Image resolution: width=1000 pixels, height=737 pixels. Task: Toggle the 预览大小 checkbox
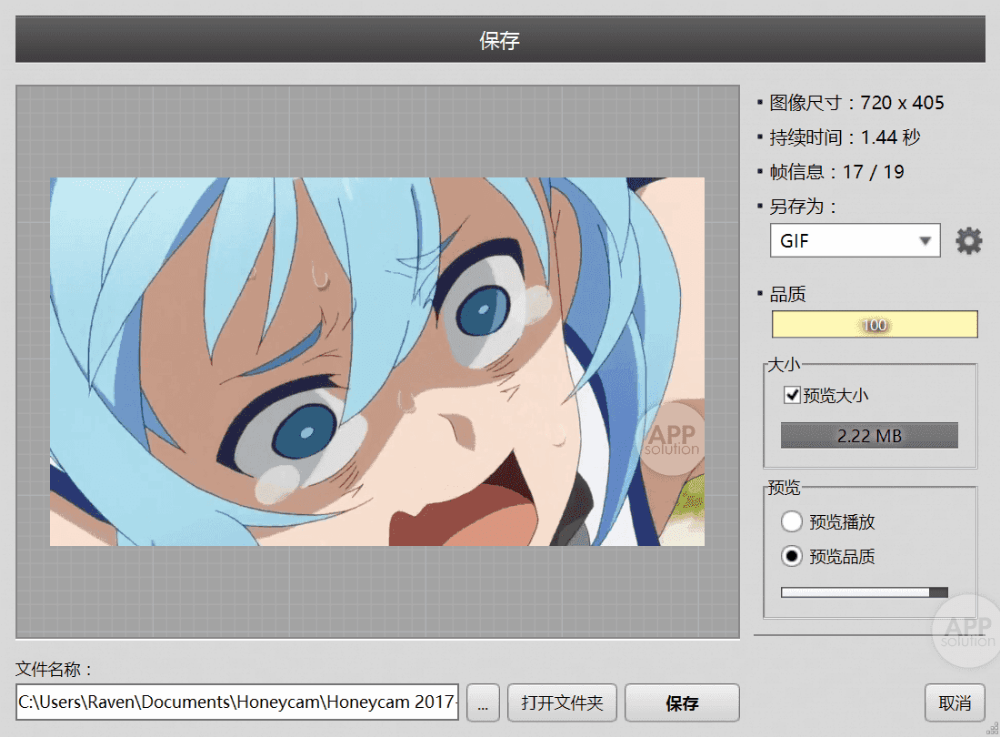[792, 396]
